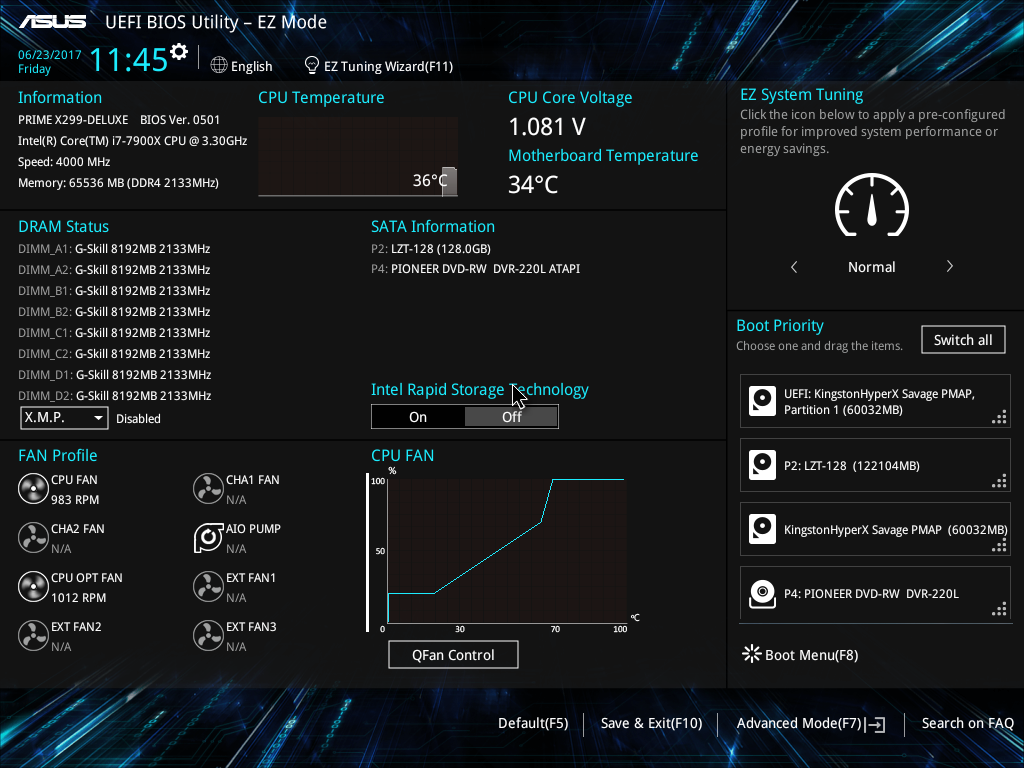
Task: Turn Intel Rapid Storage Technology On
Action: click(418, 417)
